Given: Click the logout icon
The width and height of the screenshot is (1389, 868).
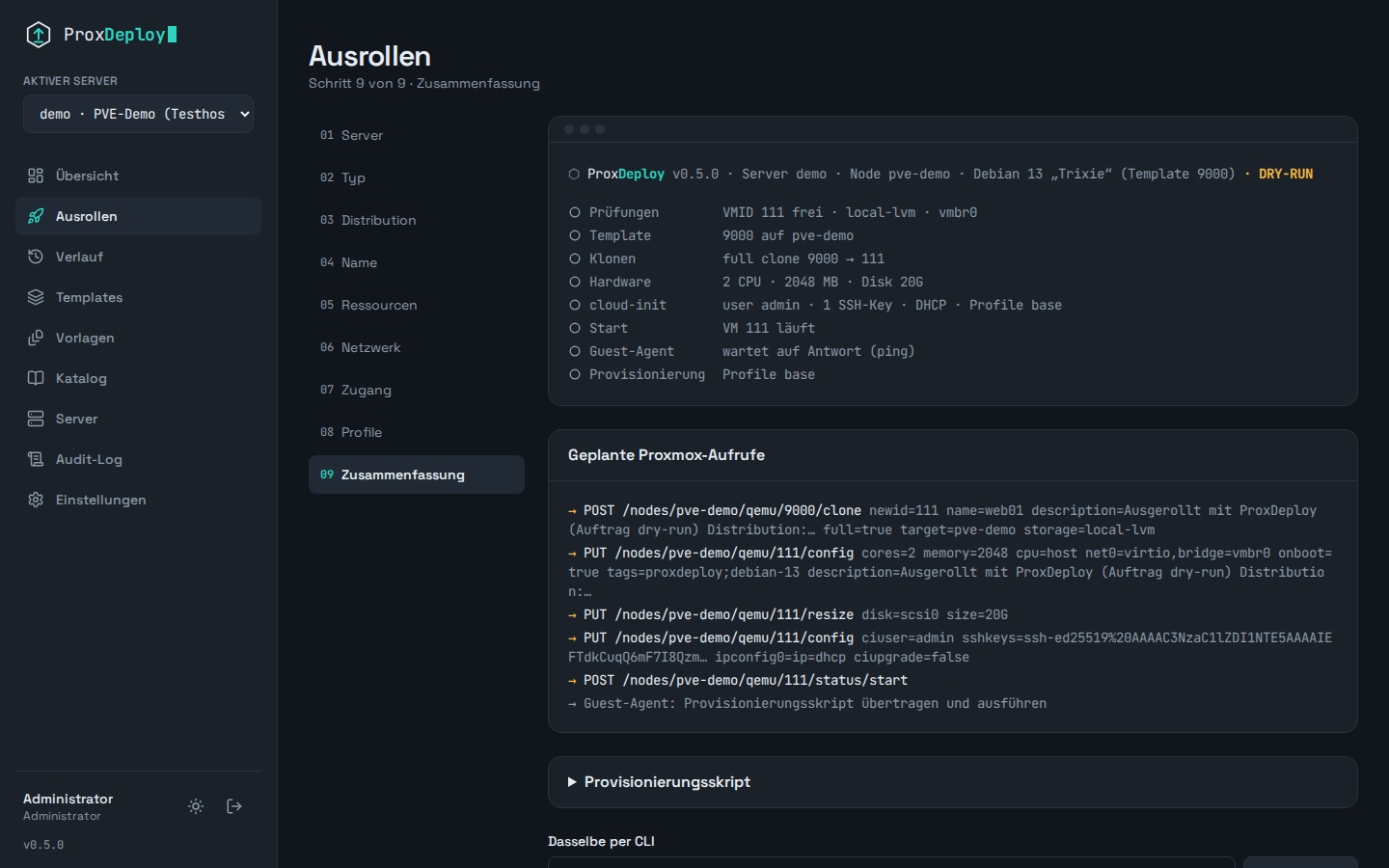Looking at the screenshot, I should tap(234, 806).
